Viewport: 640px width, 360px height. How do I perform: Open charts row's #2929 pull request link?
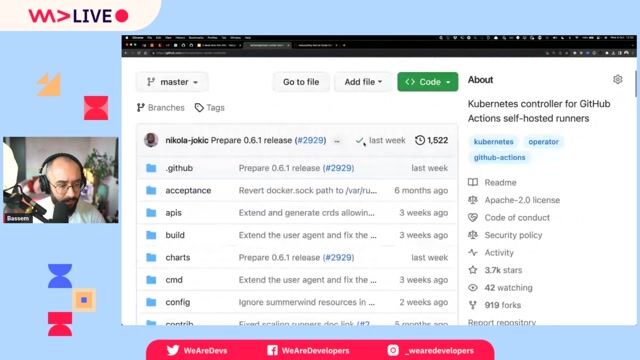click(338, 258)
